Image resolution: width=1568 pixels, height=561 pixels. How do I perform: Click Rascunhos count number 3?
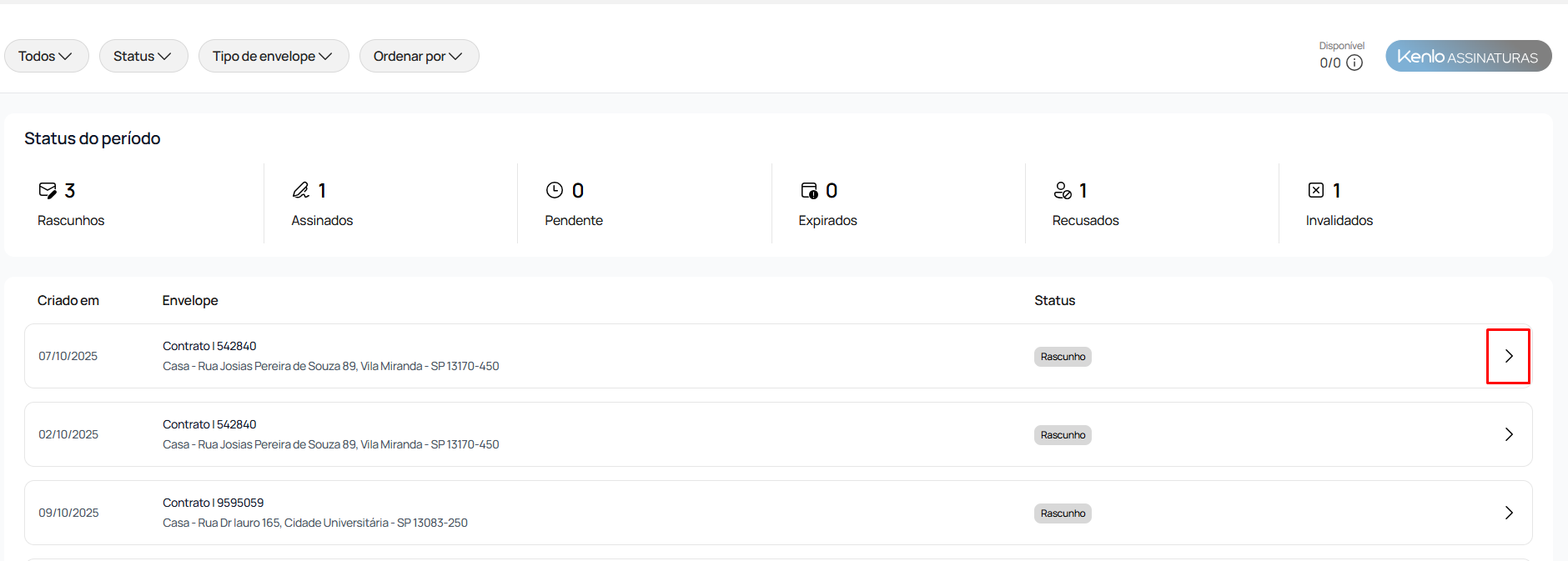[70, 191]
